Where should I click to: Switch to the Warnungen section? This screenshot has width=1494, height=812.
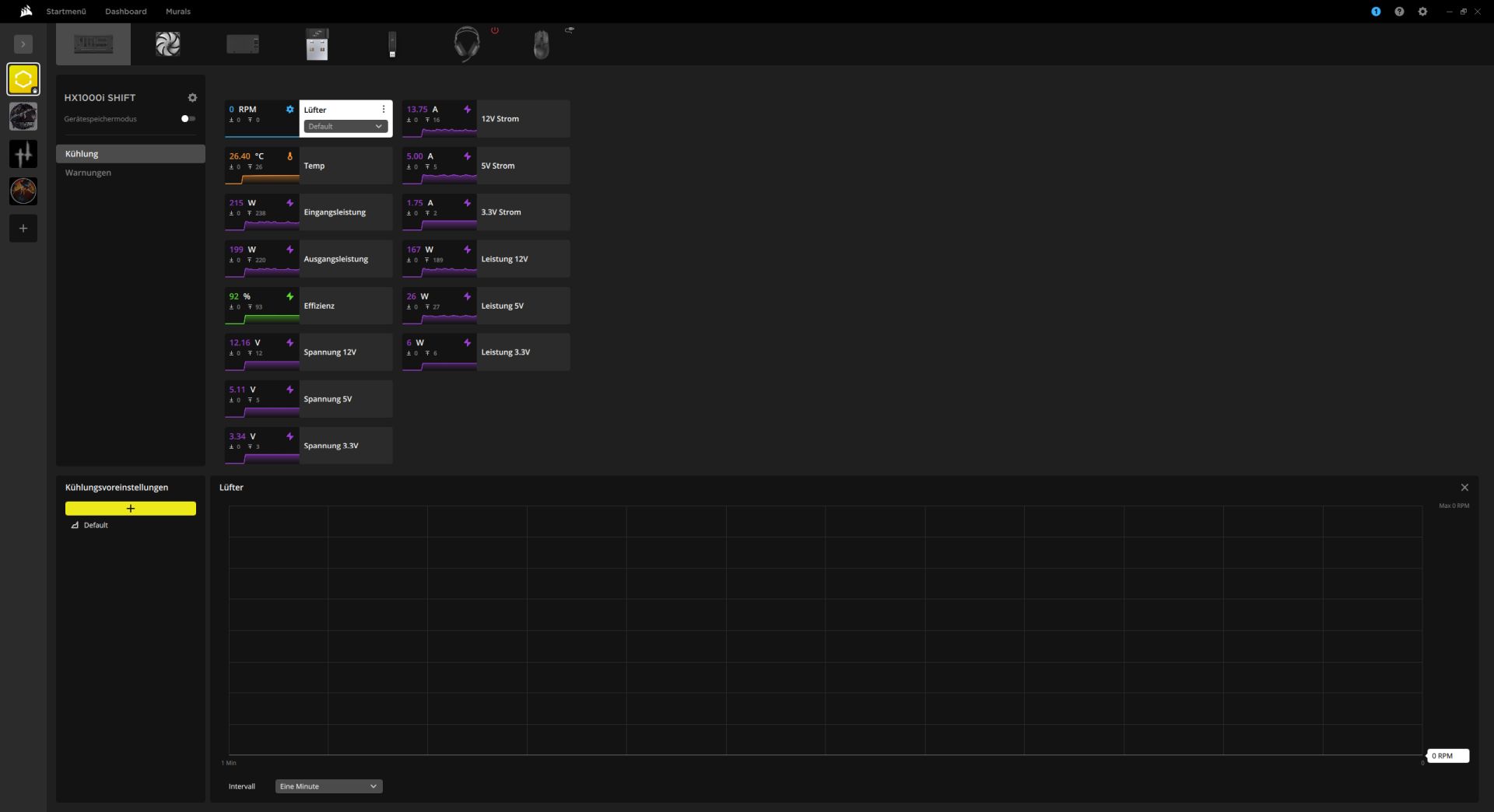[x=88, y=173]
